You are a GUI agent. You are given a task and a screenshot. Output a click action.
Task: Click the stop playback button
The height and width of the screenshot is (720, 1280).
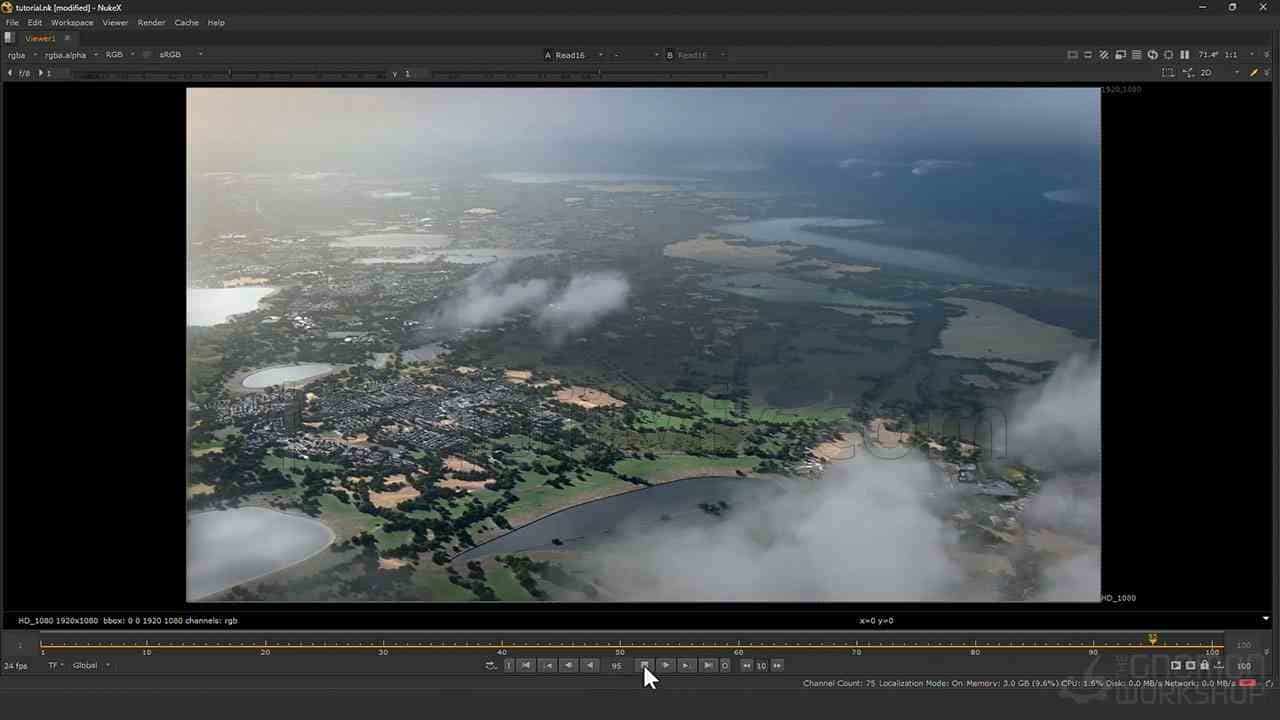(645, 665)
